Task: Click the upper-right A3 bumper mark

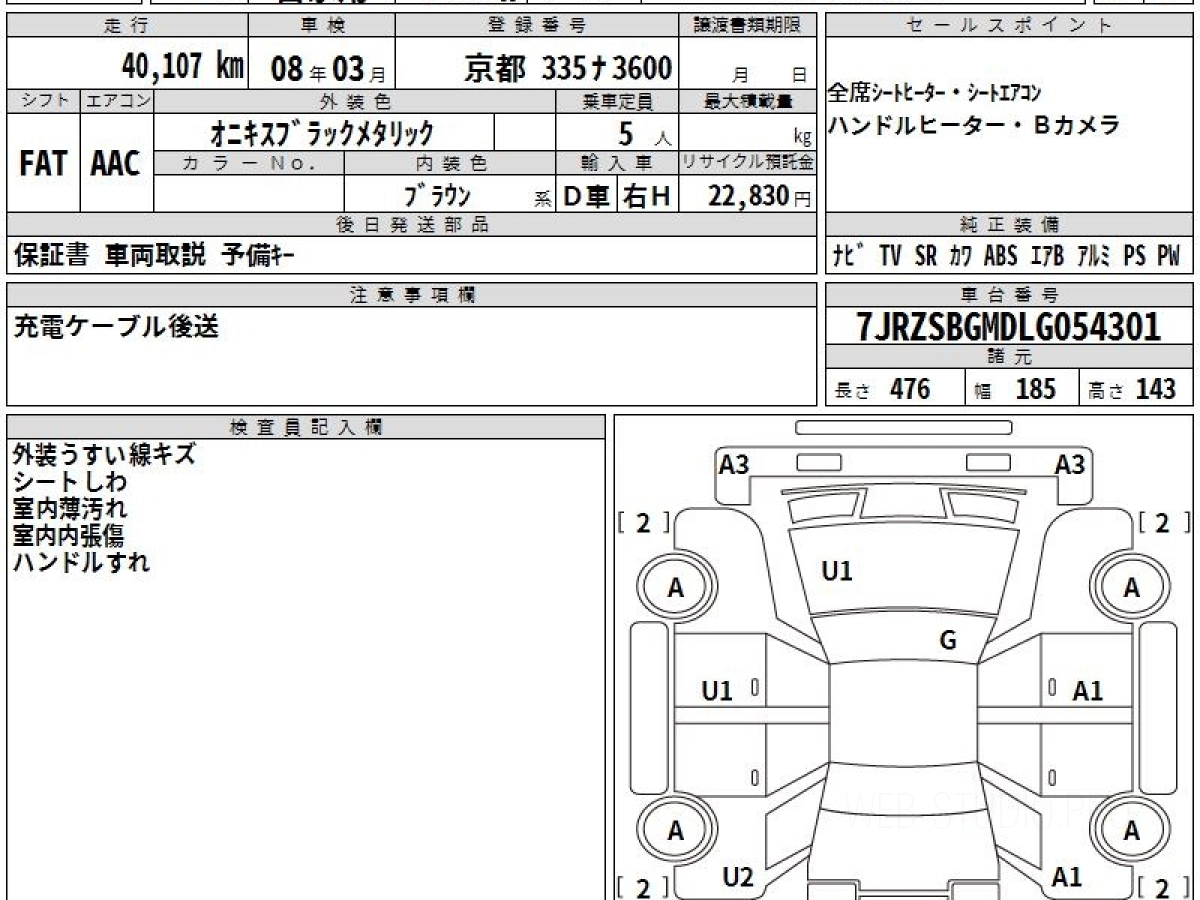Action: [x=1070, y=464]
